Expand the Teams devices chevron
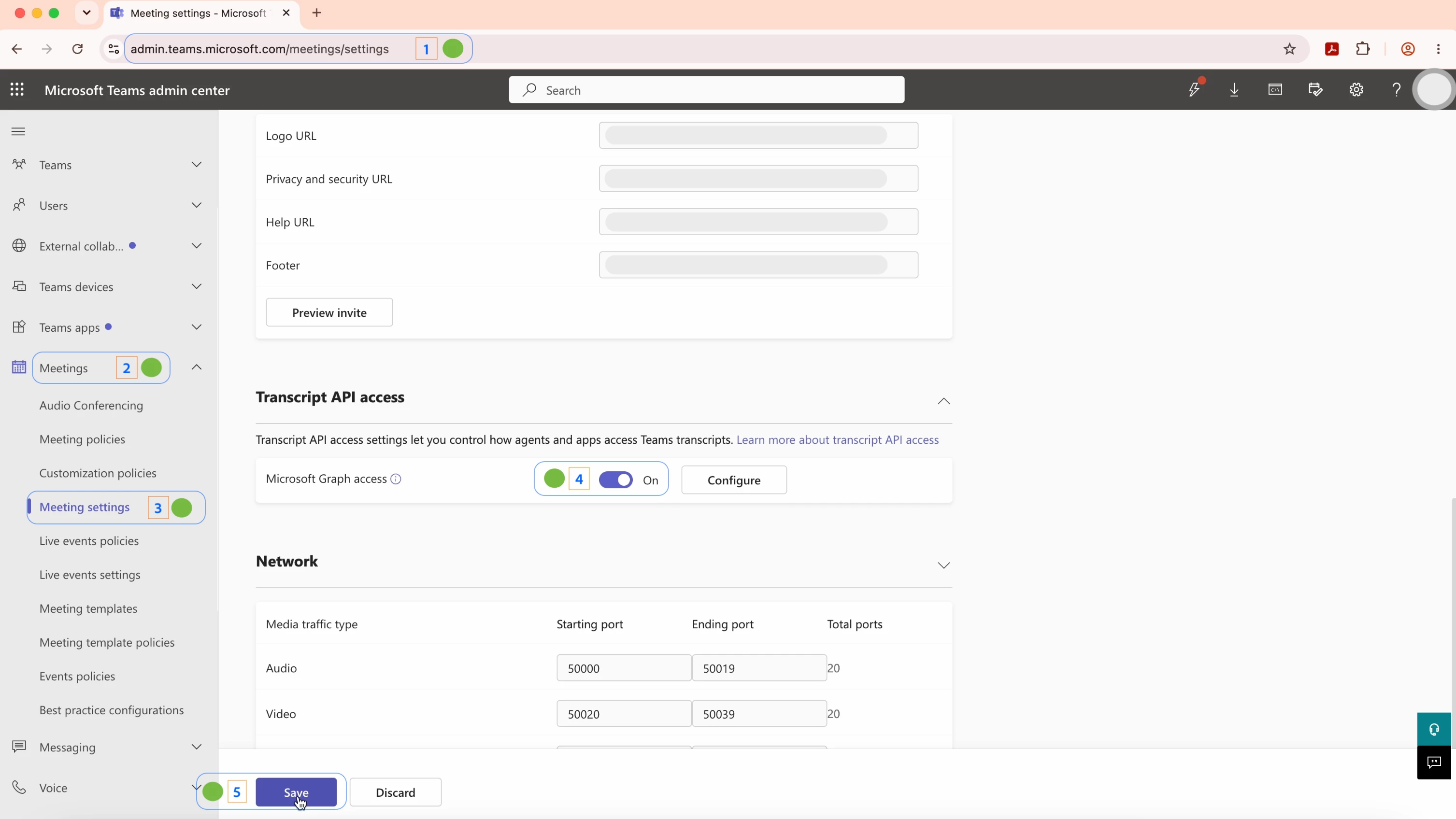 pos(197,286)
